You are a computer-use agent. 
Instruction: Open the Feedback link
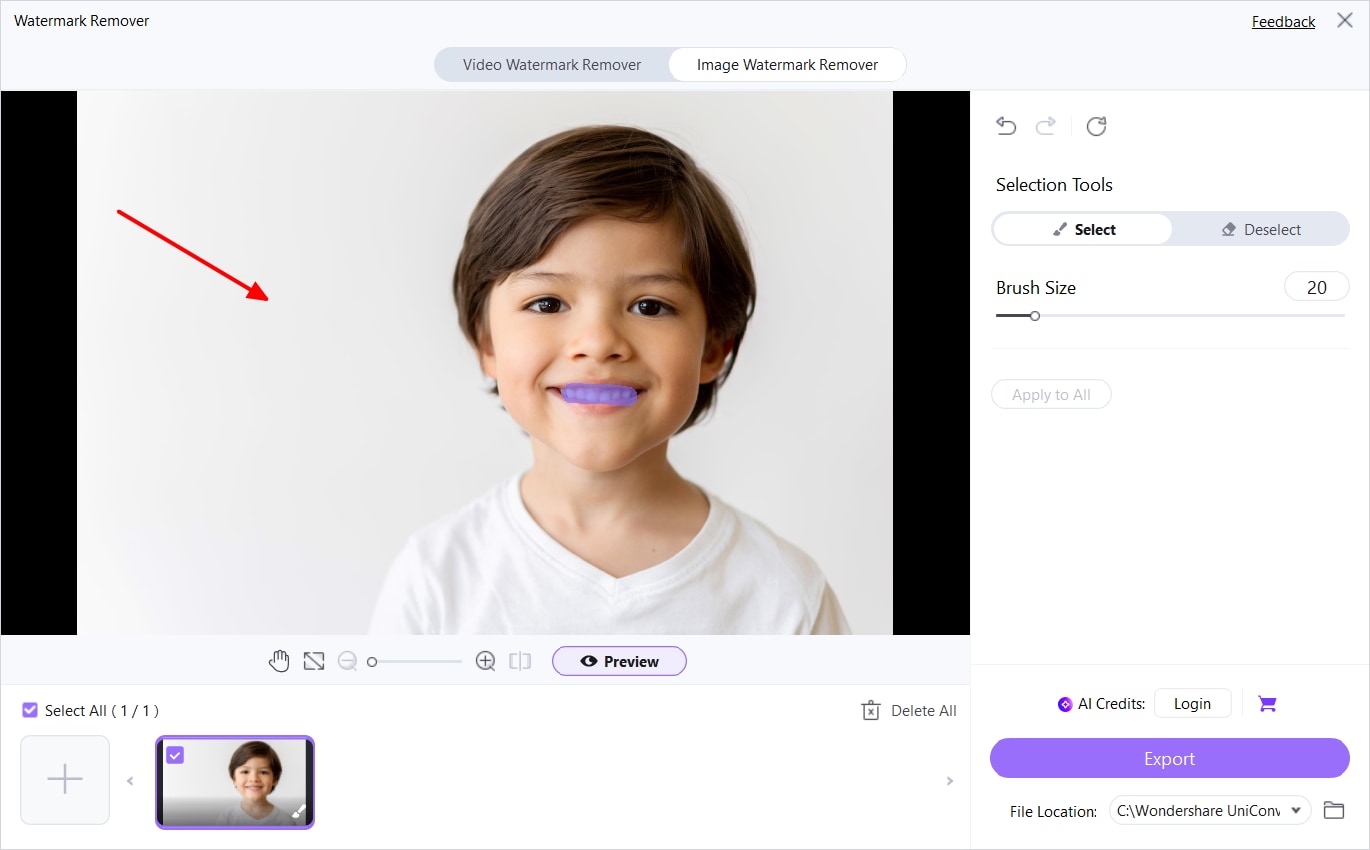(x=1283, y=21)
